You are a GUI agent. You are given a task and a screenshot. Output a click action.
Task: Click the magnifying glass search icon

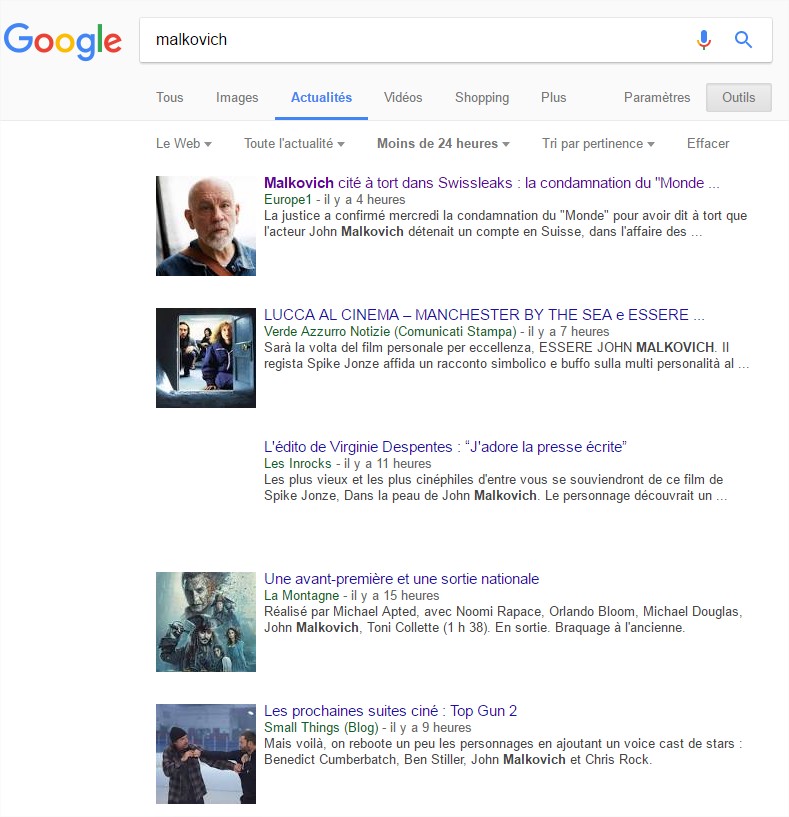(x=743, y=40)
